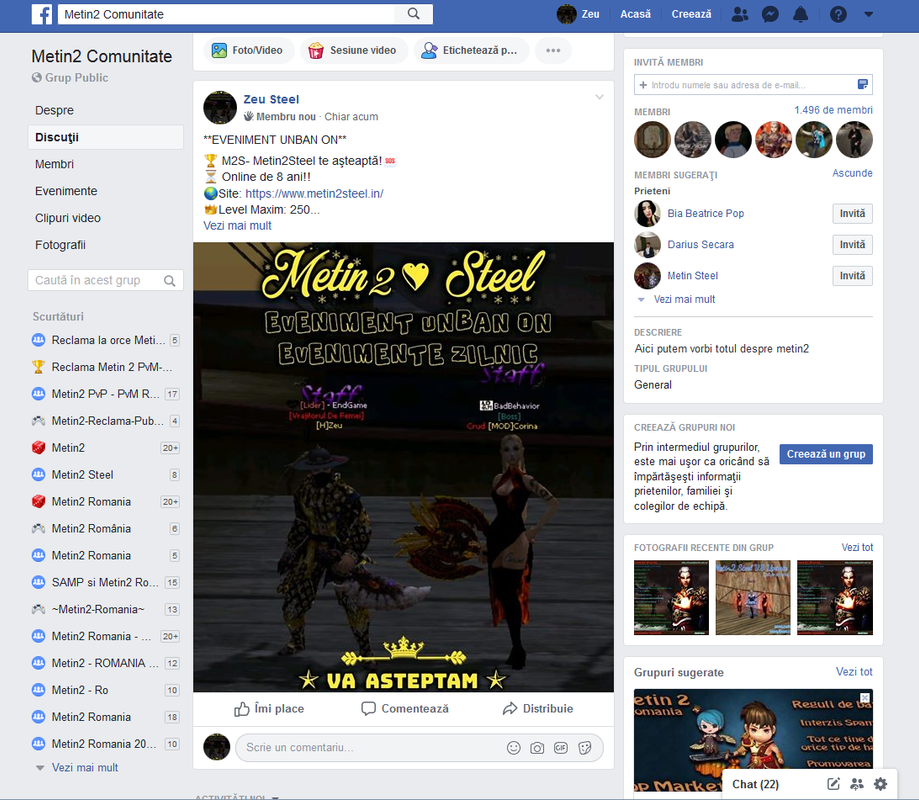Image resolution: width=919 pixels, height=800 pixels.
Task: Insert emoji icon in comment box
Action: 513,748
